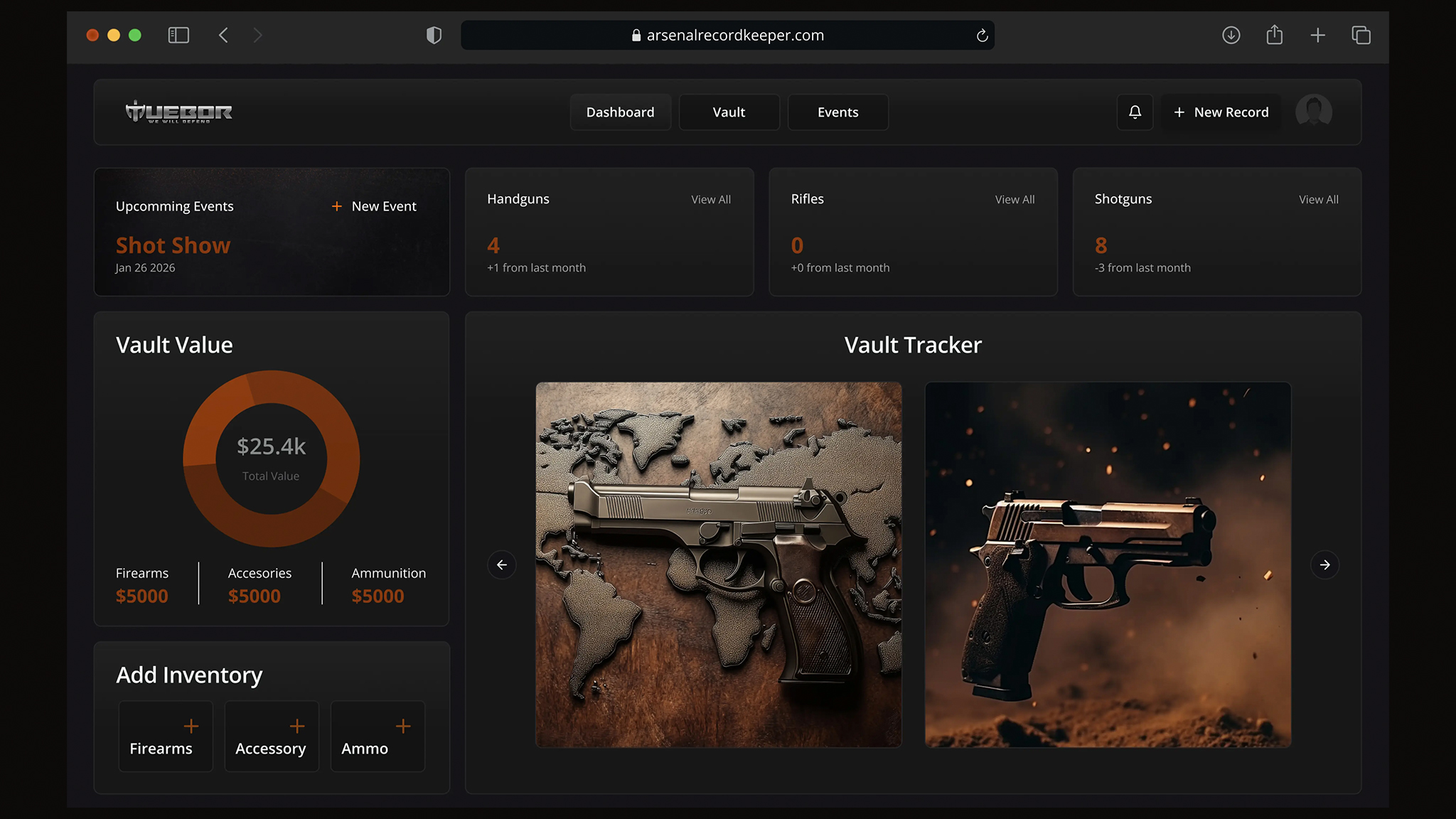Advance Vault Tracker carousel with right arrow
This screenshot has width=1456, height=819.
1324,564
